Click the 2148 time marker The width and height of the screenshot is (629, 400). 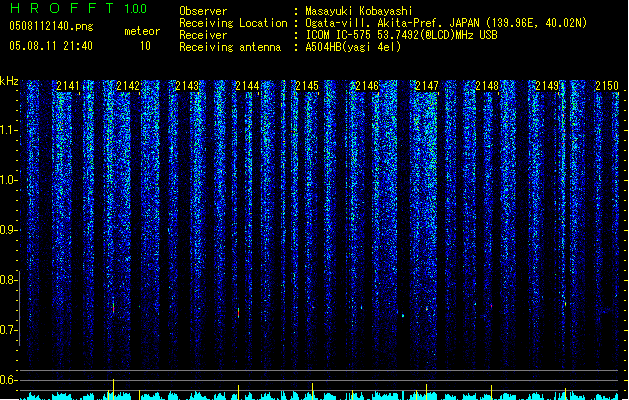pyautogui.click(x=487, y=86)
